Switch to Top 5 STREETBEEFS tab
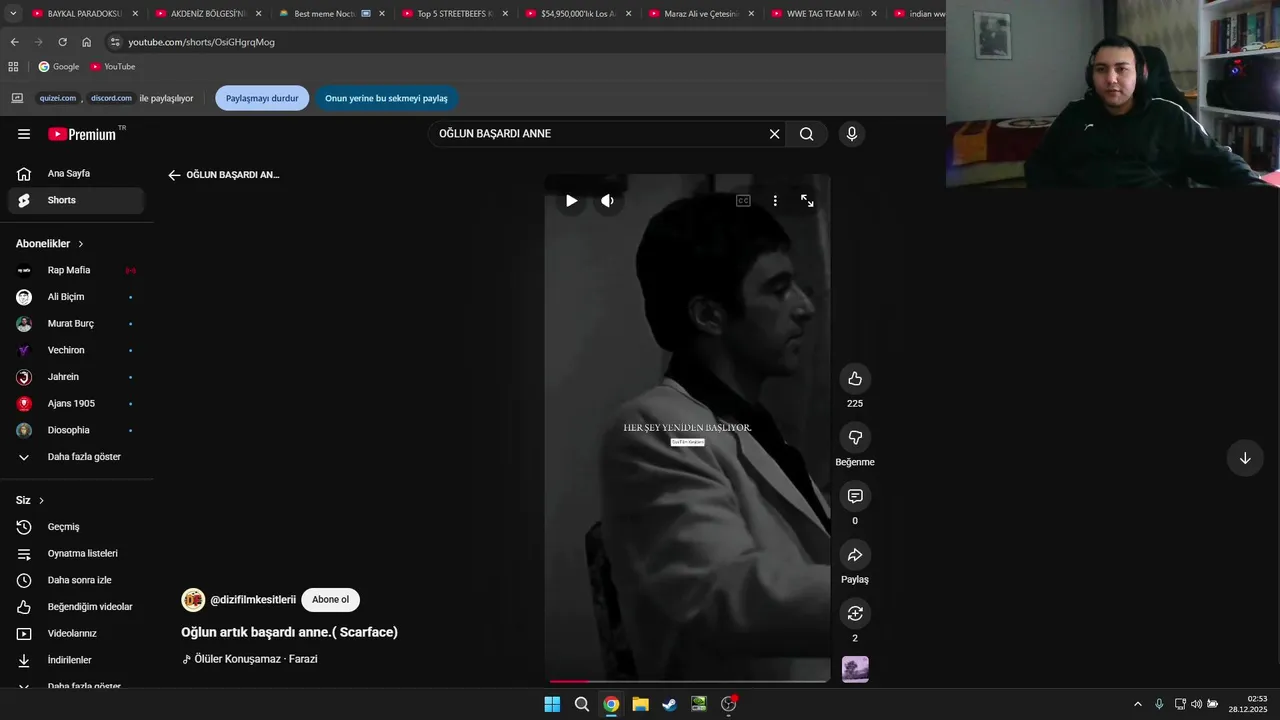The image size is (1280, 720). click(x=455, y=14)
